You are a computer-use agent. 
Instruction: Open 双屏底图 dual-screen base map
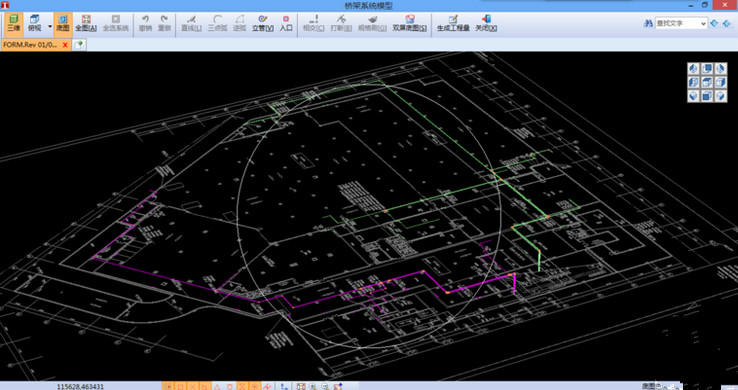409,23
